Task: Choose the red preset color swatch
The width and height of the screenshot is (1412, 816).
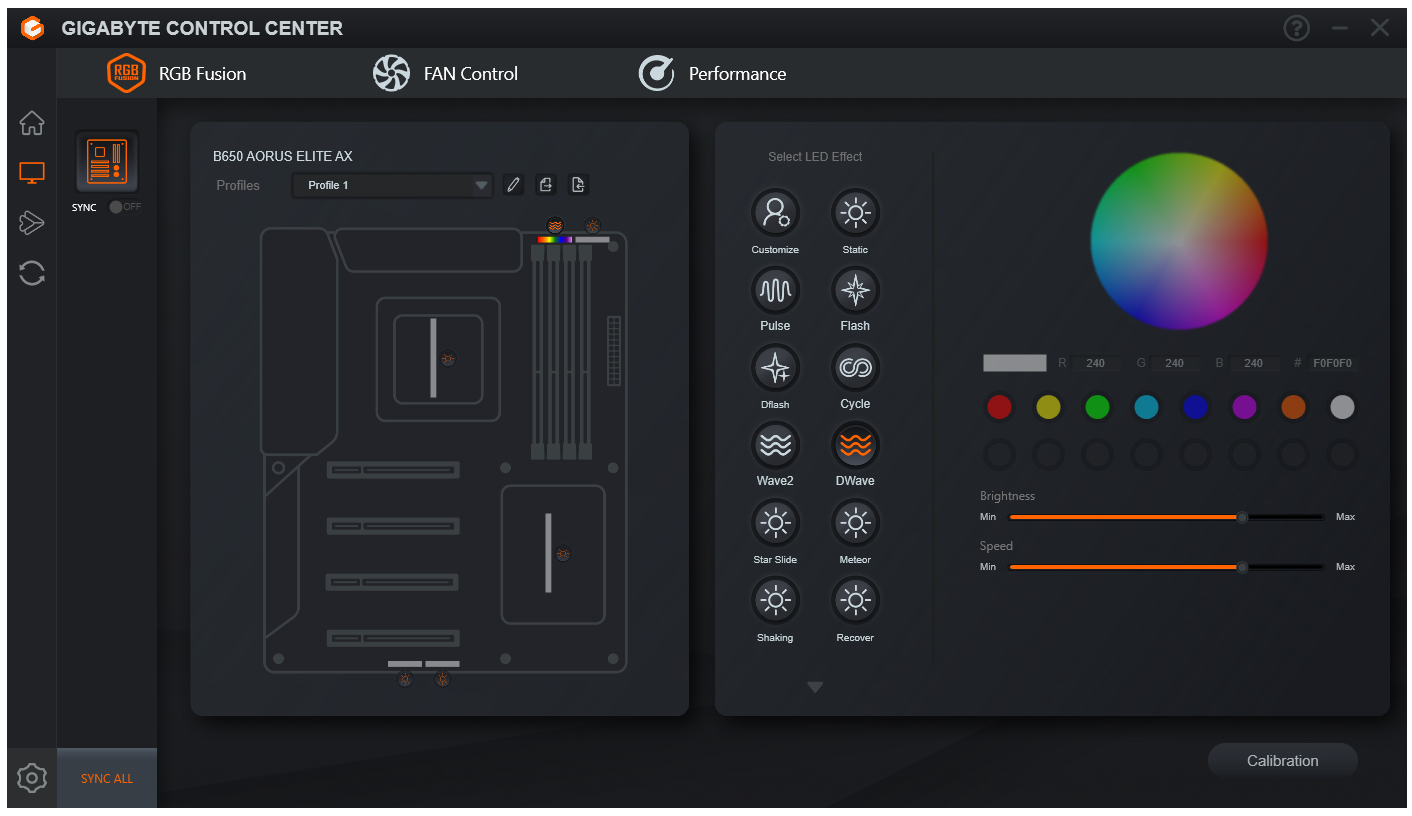Action: point(999,407)
